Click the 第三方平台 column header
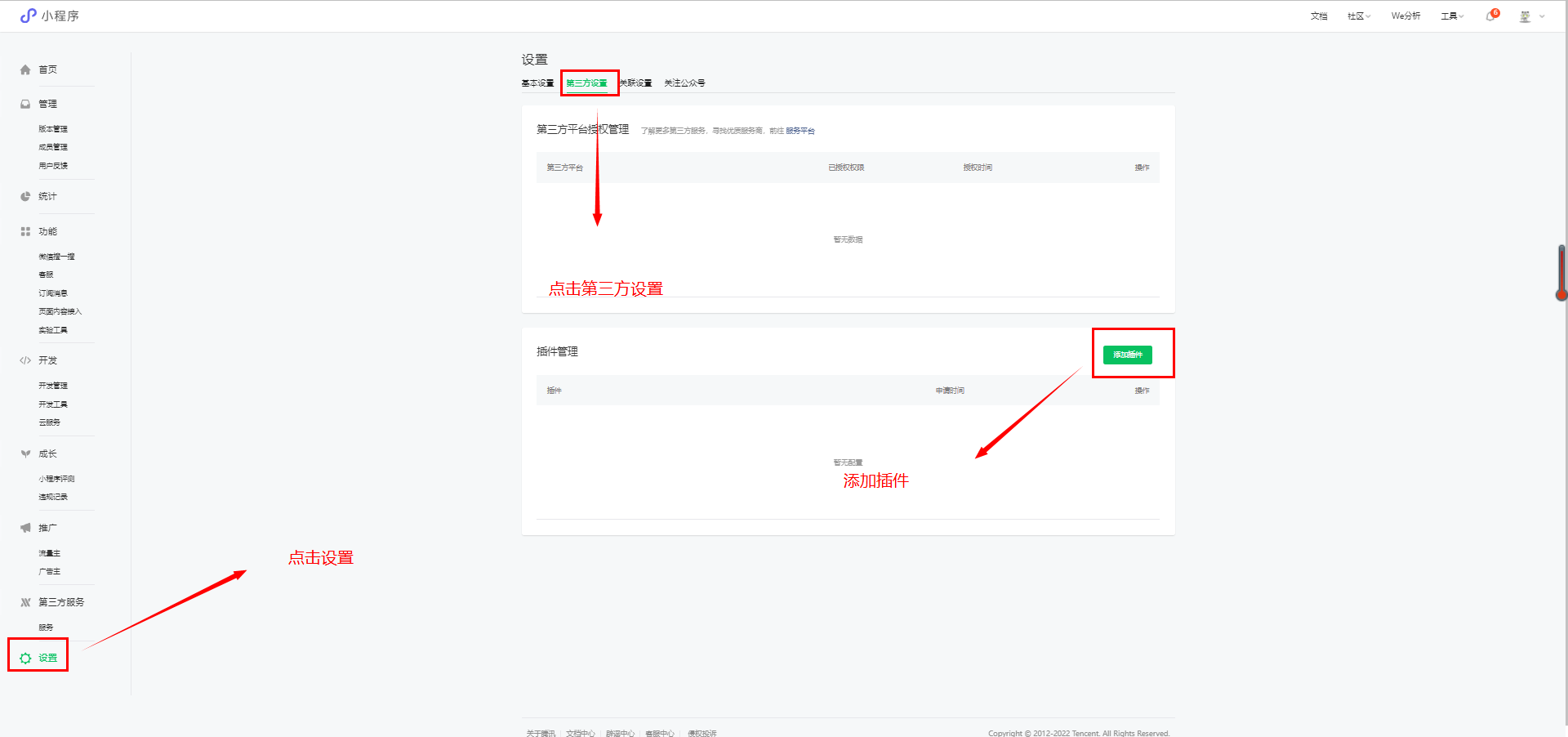Image resolution: width=1568 pixels, height=737 pixels. click(x=565, y=167)
